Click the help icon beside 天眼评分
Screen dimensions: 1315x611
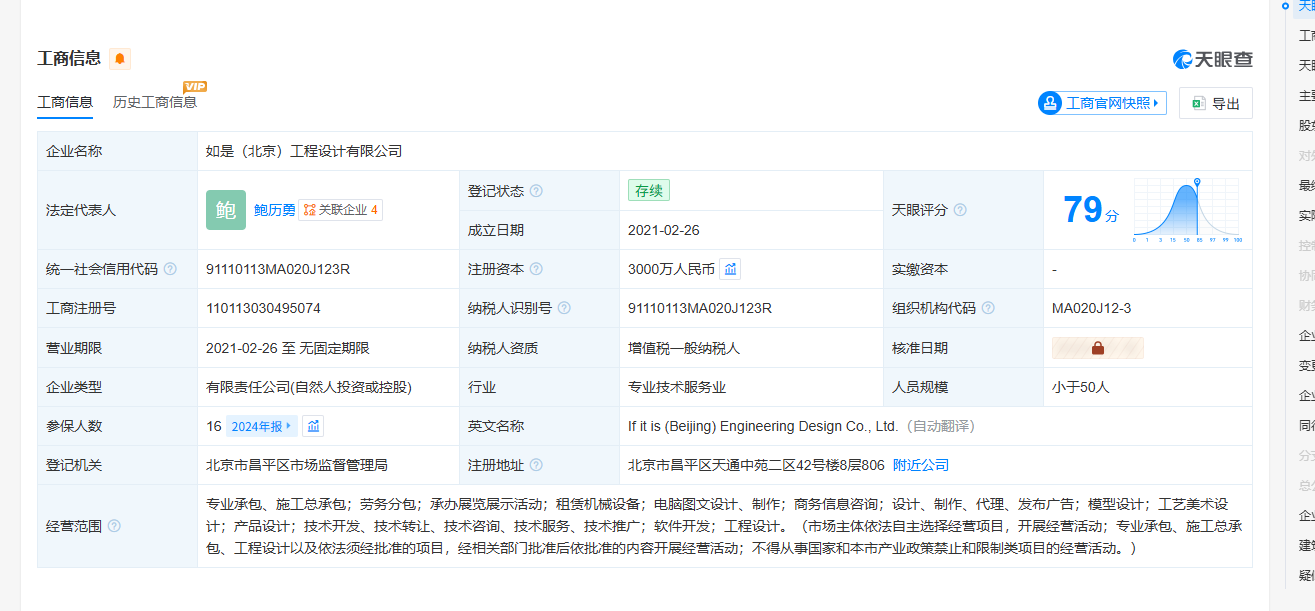pyautogui.click(x=960, y=210)
